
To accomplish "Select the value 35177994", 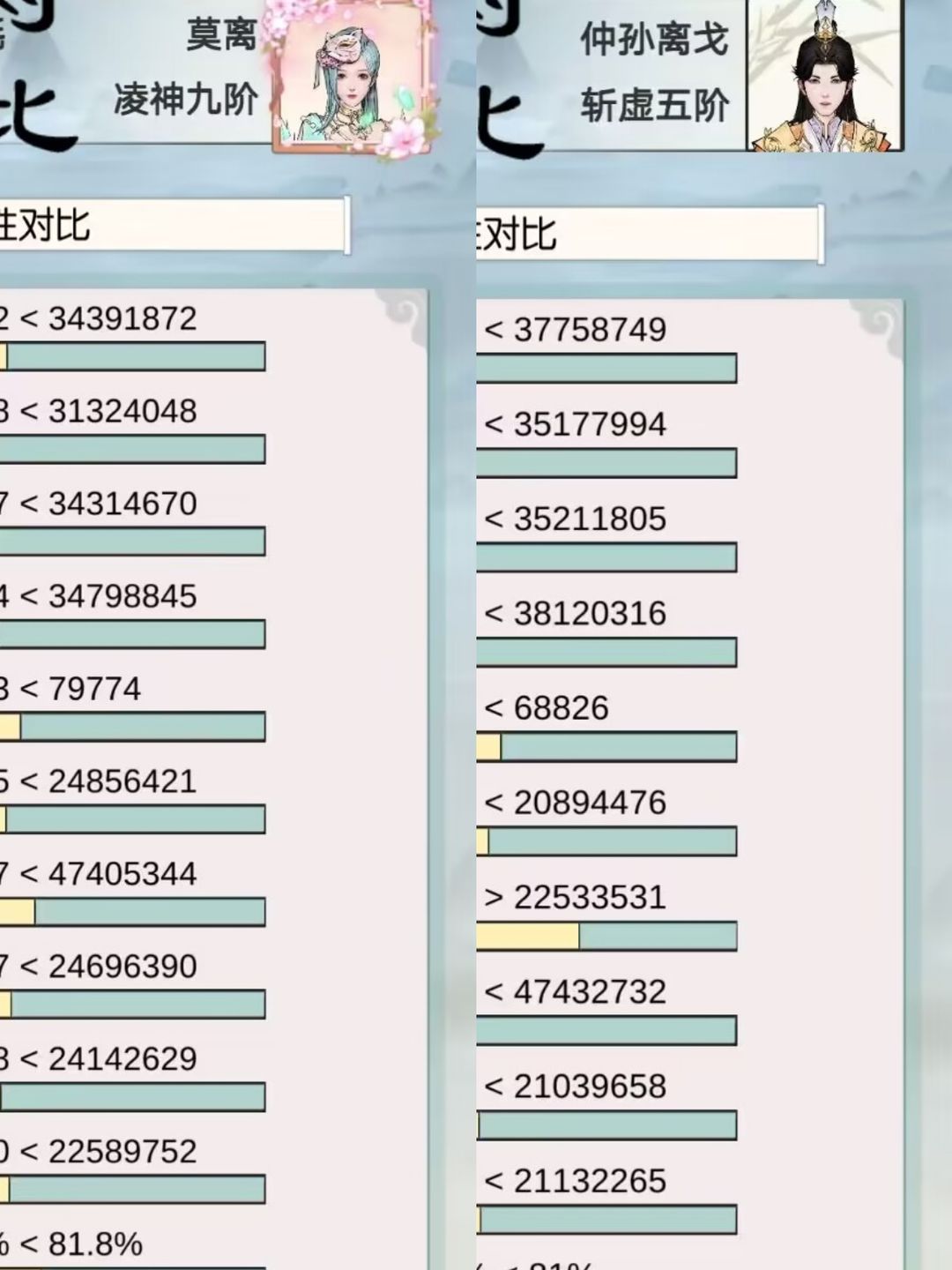I will 590,424.
